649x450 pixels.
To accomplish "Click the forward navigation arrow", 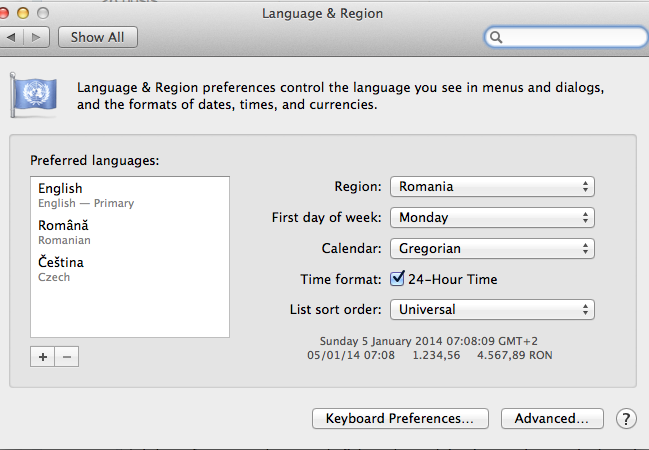I will click(x=37, y=37).
